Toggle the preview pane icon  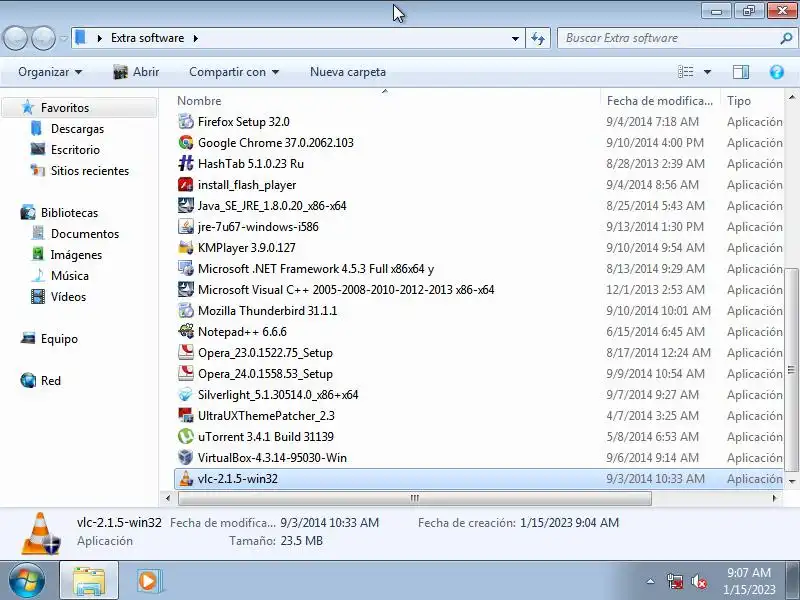pyautogui.click(x=741, y=72)
